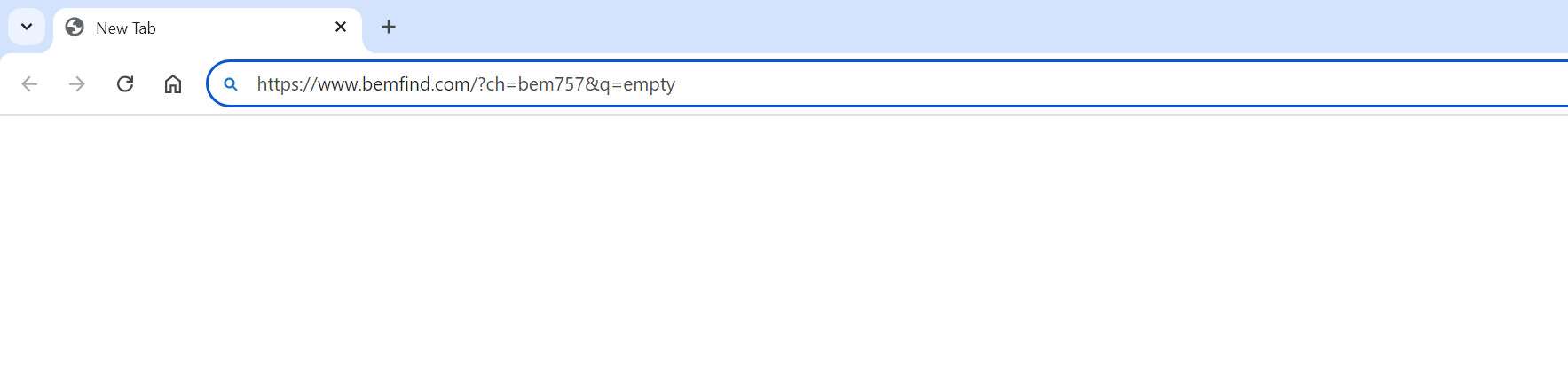The width and height of the screenshot is (1568, 379).
Task: Click toolbar gap between home and address bar
Action: [197, 84]
